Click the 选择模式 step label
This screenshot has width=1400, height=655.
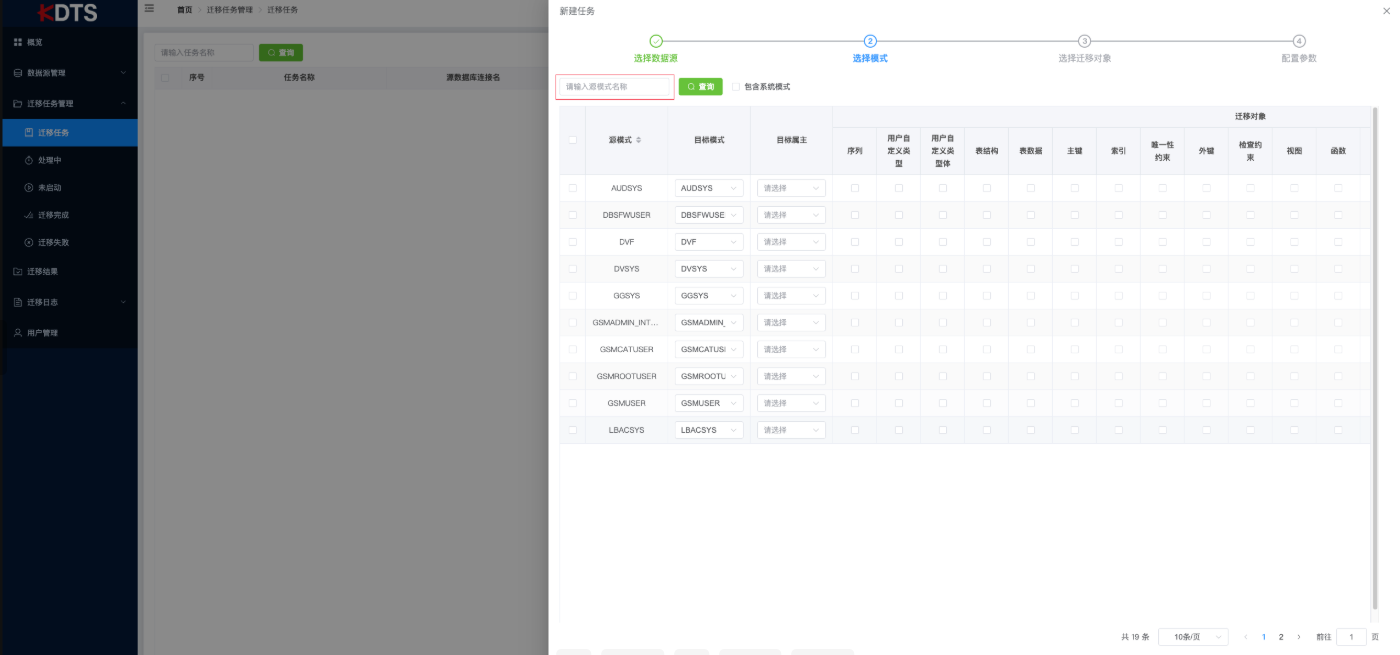870,58
